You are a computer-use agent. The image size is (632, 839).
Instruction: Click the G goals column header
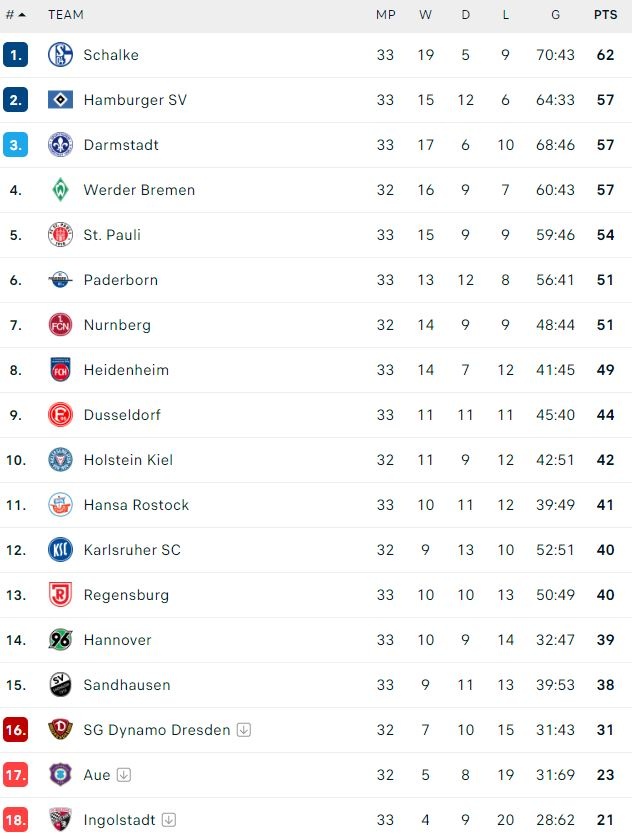(x=555, y=15)
